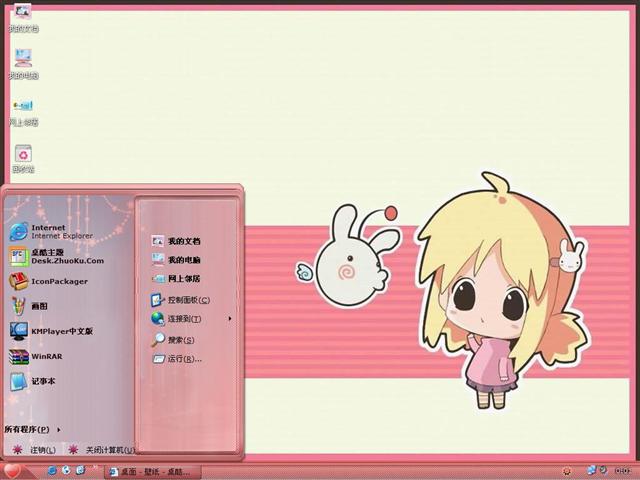This screenshot has height=480, width=640.
Task: Expand 所有程序(P) all programs list
Action: pos(33,429)
